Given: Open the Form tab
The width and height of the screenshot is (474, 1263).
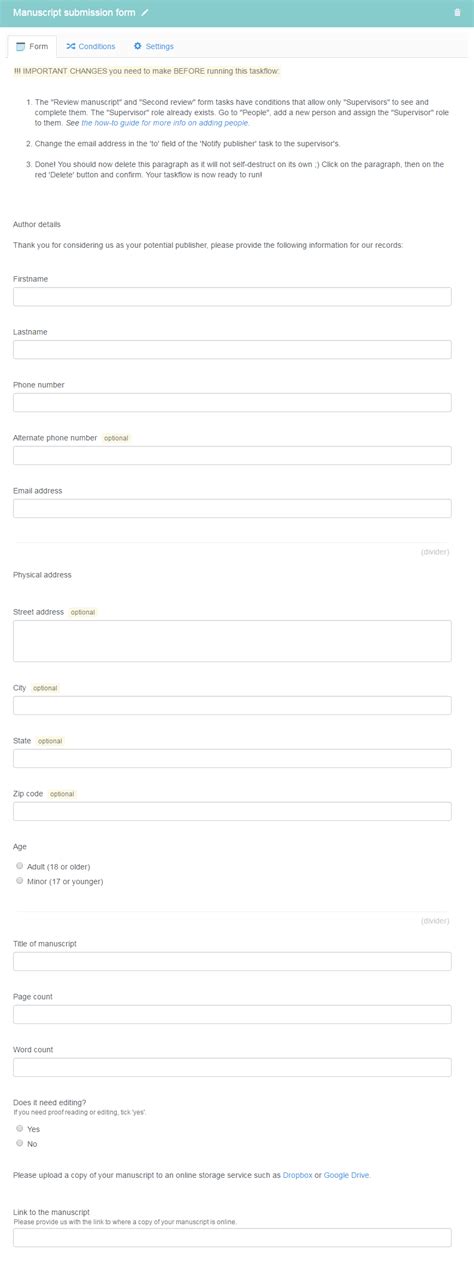Looking at the screenshot, I should [x=32, y=47].
